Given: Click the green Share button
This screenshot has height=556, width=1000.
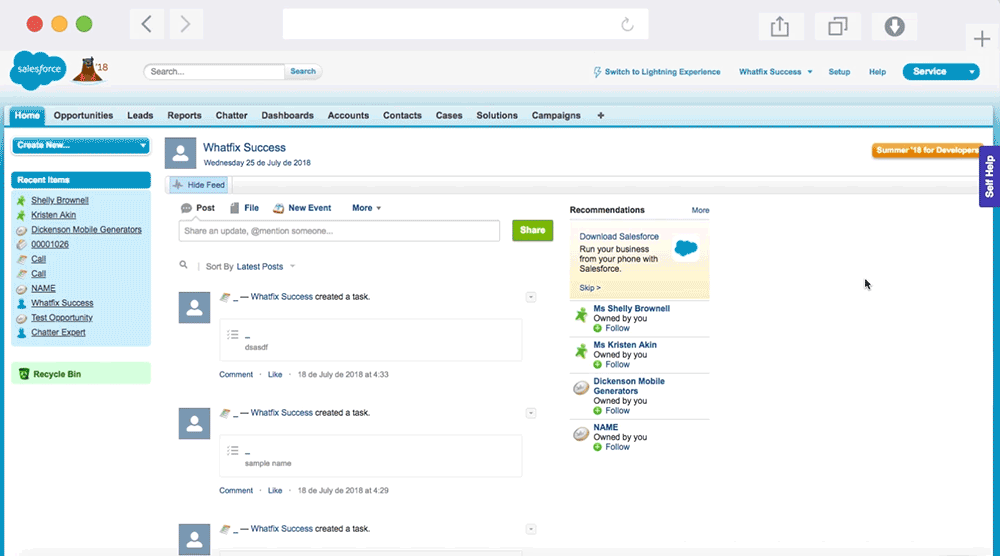Looking at the screenshot, I should pyautogui.click(x=533, y=230).
